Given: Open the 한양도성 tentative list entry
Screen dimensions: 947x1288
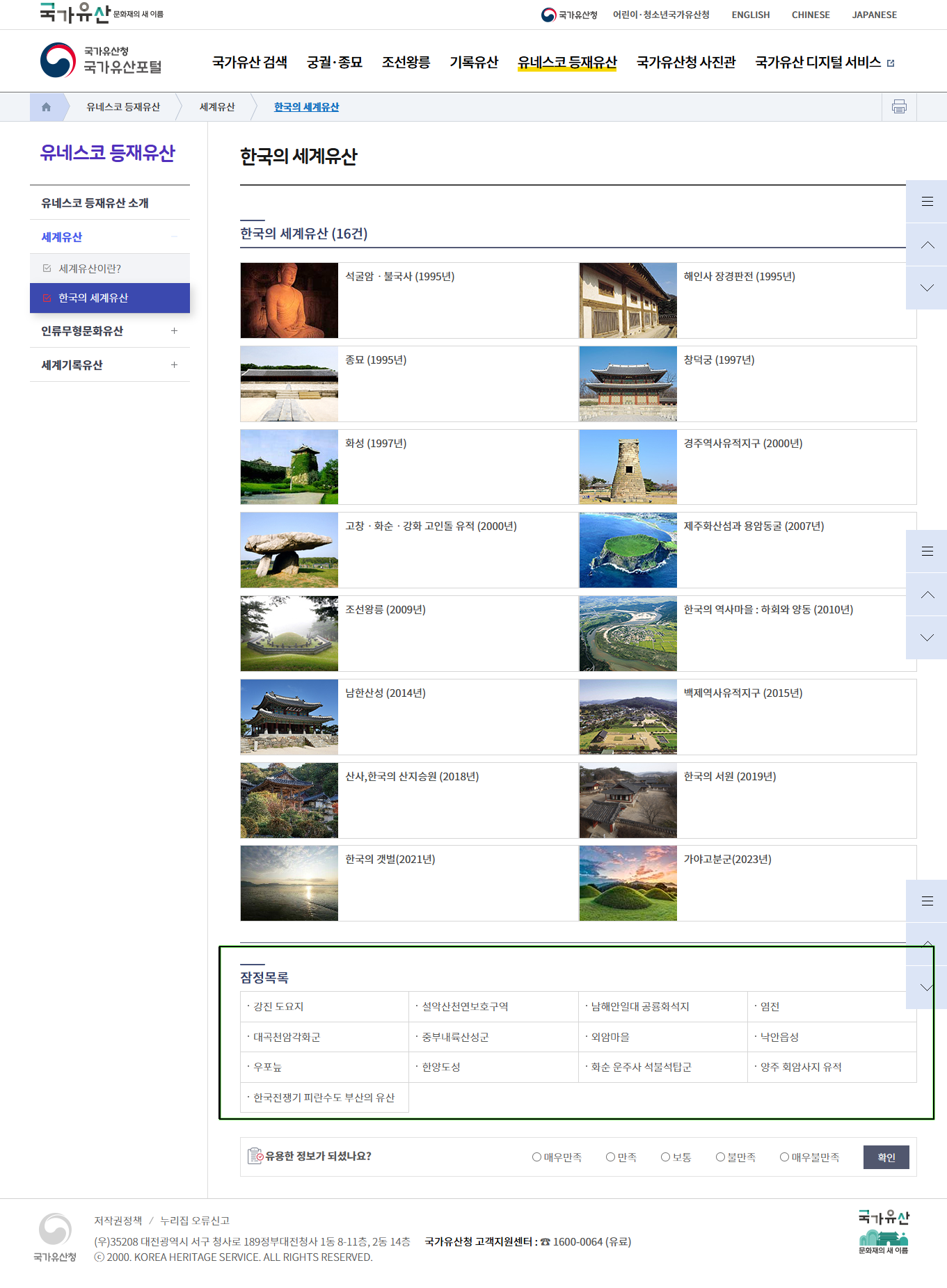Looking at the screenshot, I should pyautogui.click(x=441, y=1067).
